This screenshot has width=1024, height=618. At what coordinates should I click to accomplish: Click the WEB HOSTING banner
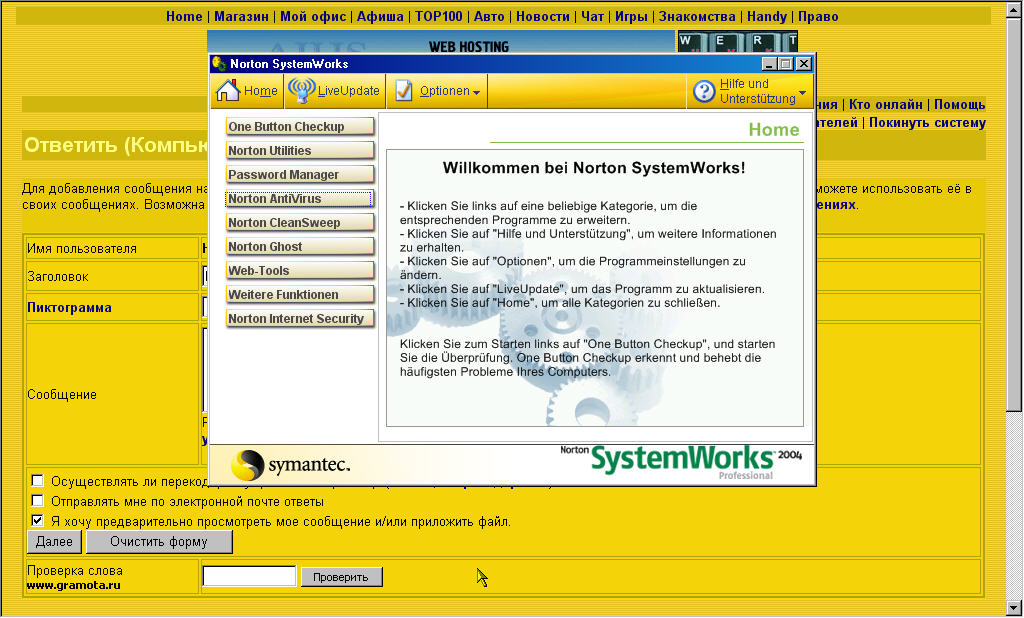(441, 42)
